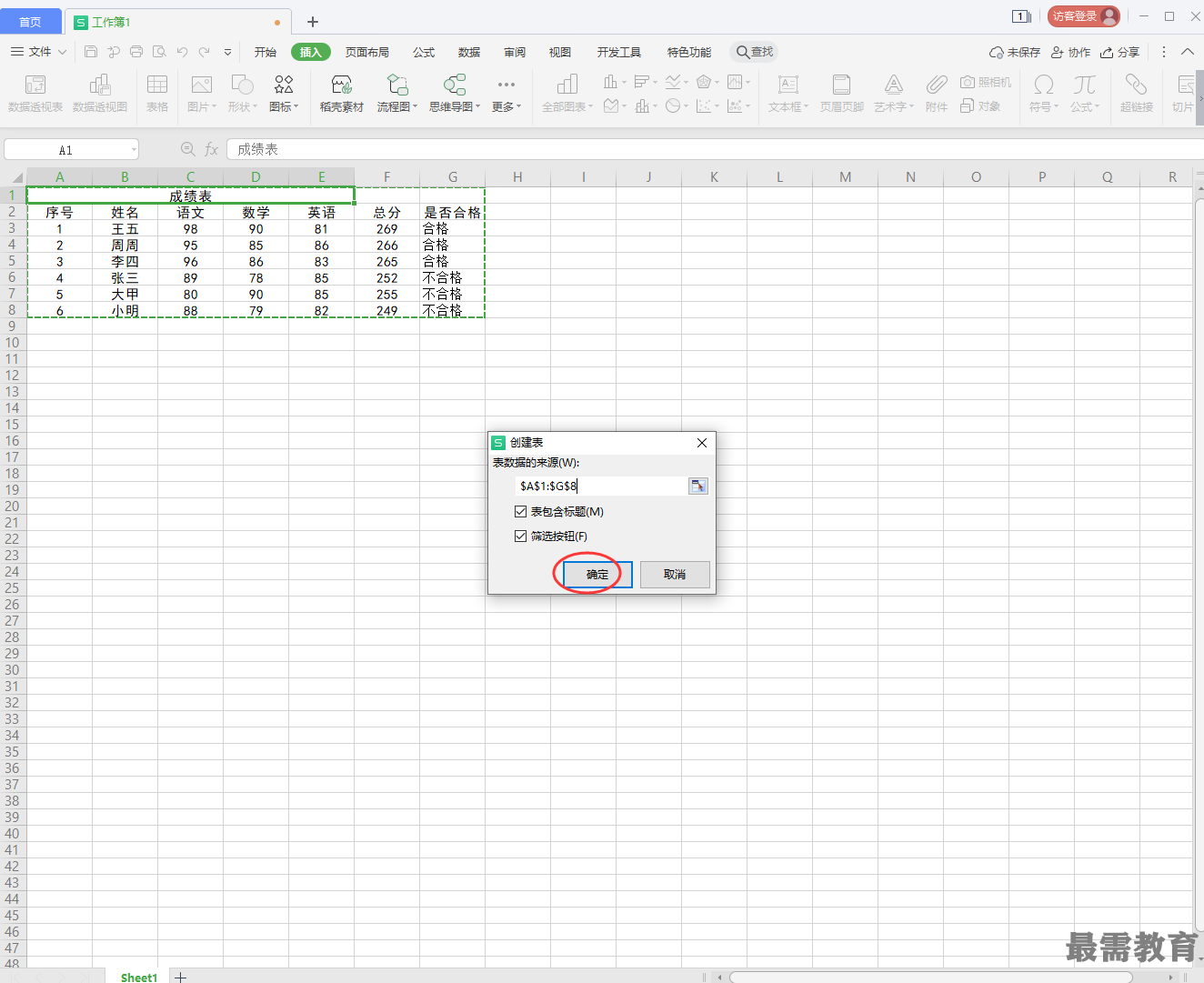Open the 开始 ribbon tab

[x=266, y=52]
